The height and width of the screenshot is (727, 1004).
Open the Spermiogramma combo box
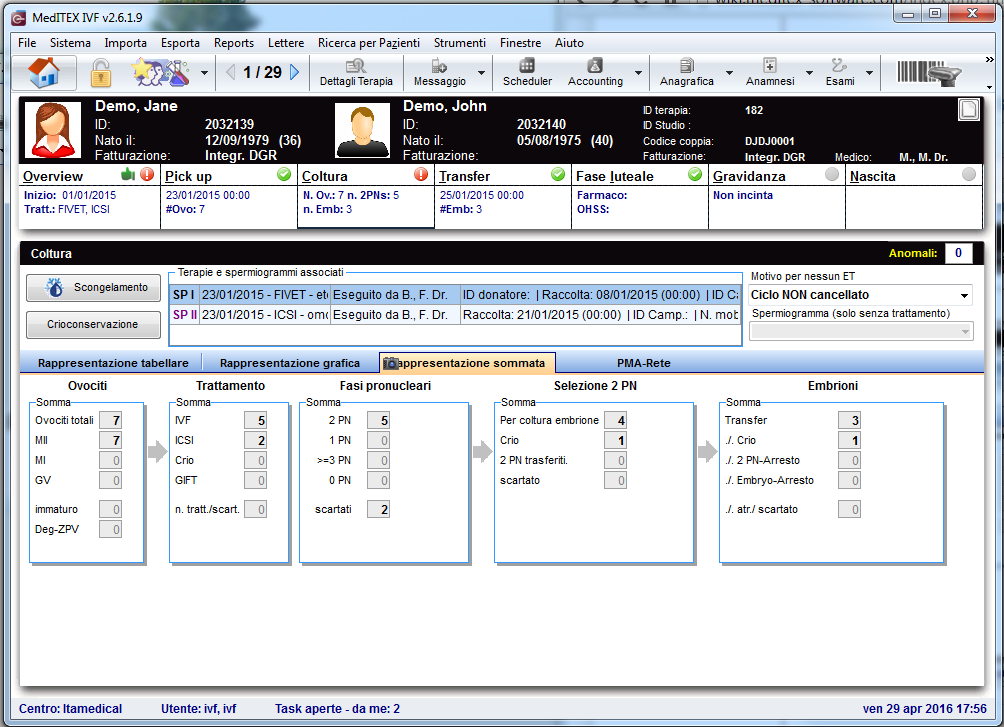coord(861,331)
